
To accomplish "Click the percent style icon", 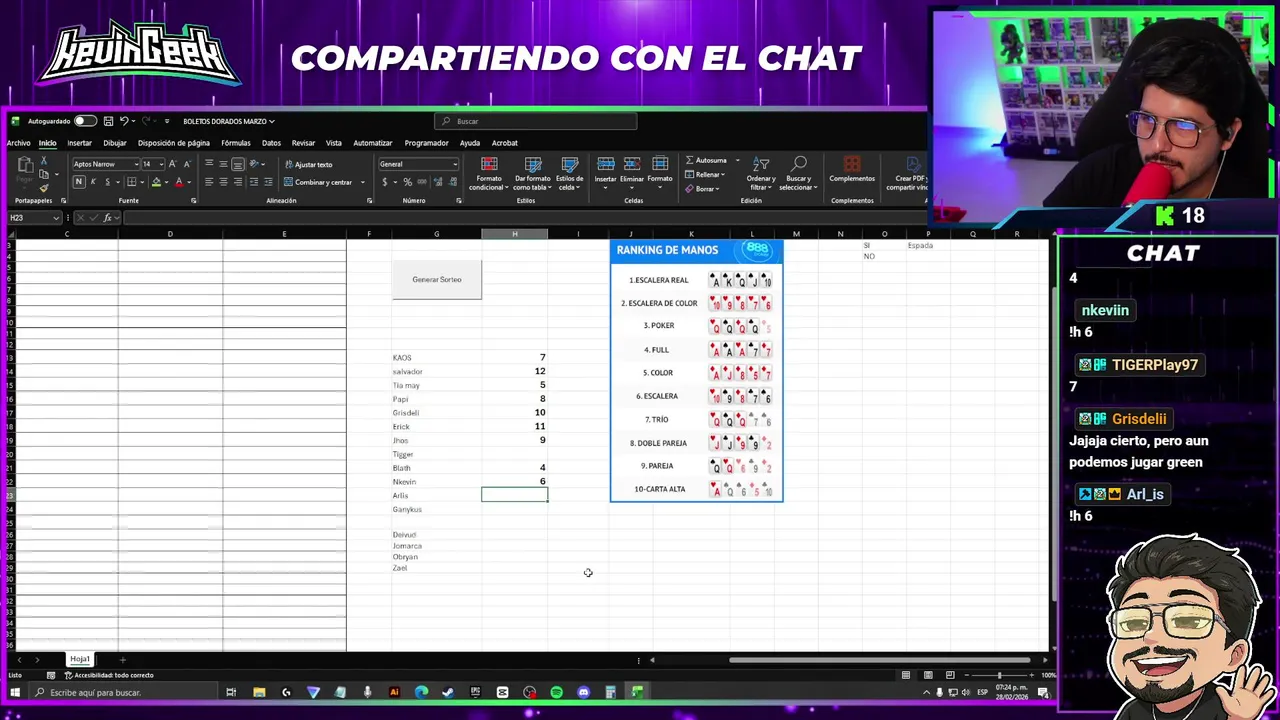I will tap(407, 182).
